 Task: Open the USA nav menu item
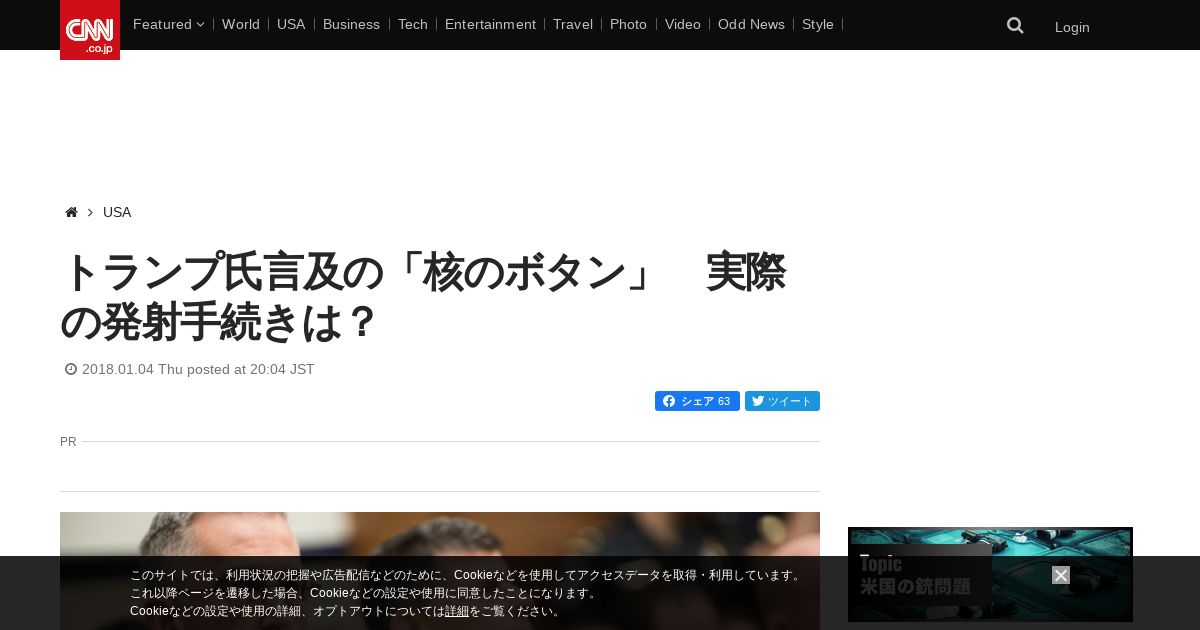coord(291,24)
